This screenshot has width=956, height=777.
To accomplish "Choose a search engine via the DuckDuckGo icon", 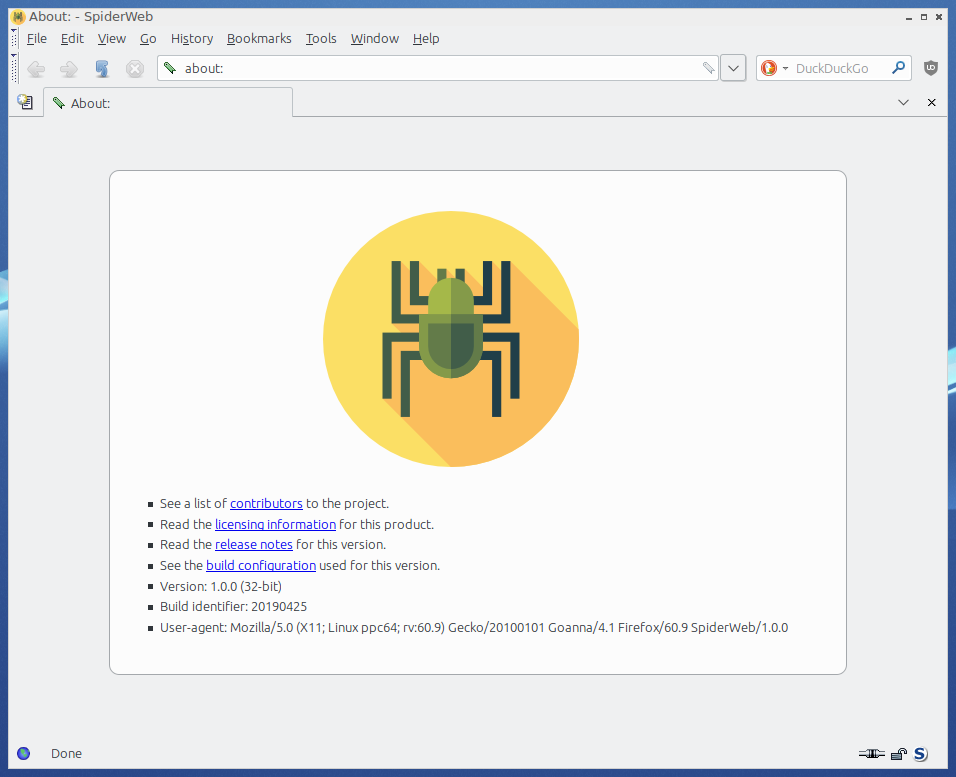I will point(769,68).
